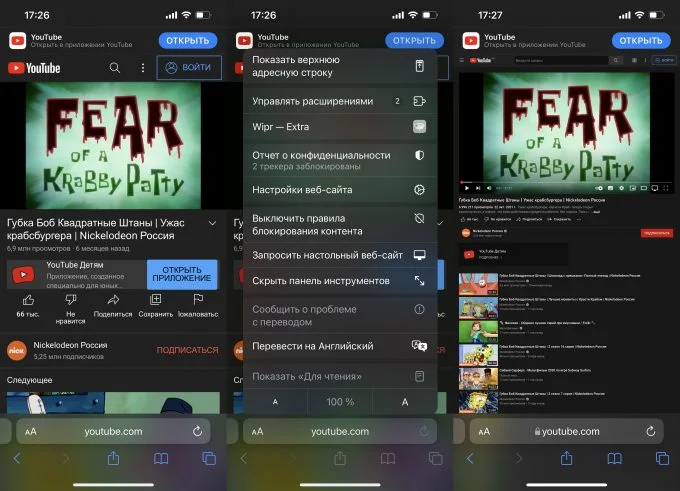
Task: Select Перевести на Английский
Action: [x=340, y=346]
